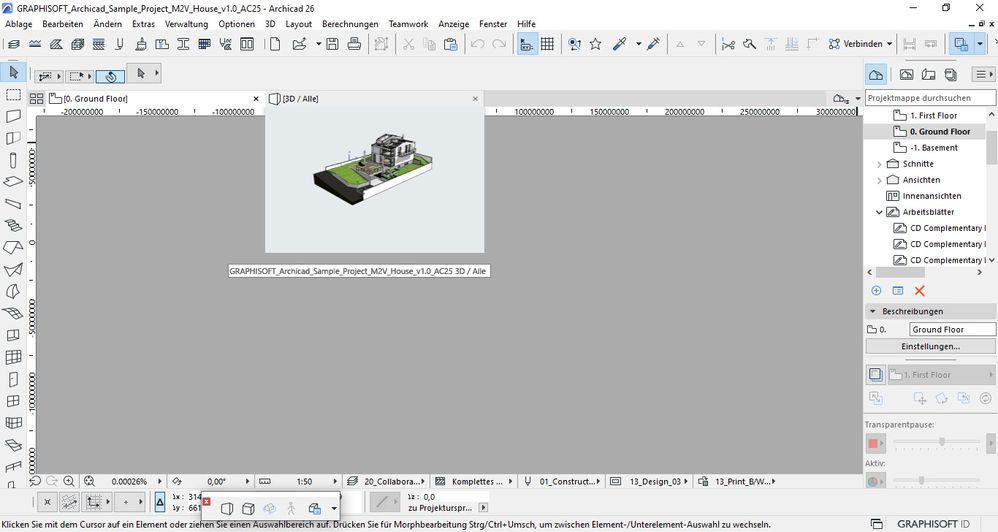The width and height of the screenshot is (998, 532).
Task: Toggle the quick selection magnet button
Action: coord(110,75)
